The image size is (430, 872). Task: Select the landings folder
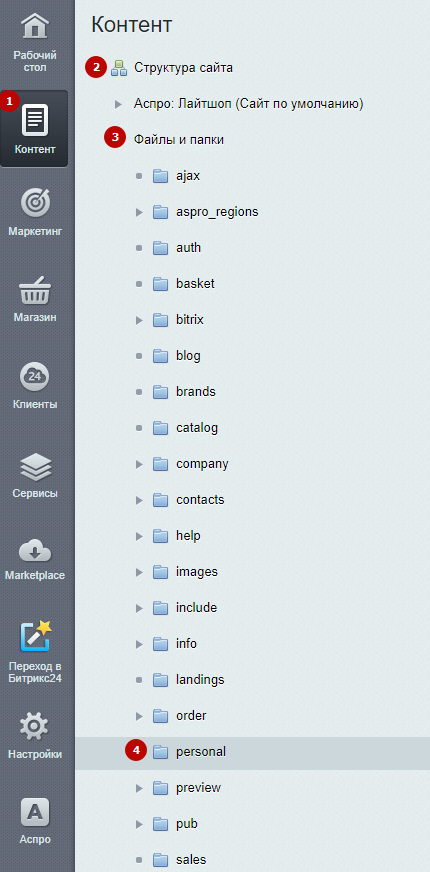tap(200, 680)
